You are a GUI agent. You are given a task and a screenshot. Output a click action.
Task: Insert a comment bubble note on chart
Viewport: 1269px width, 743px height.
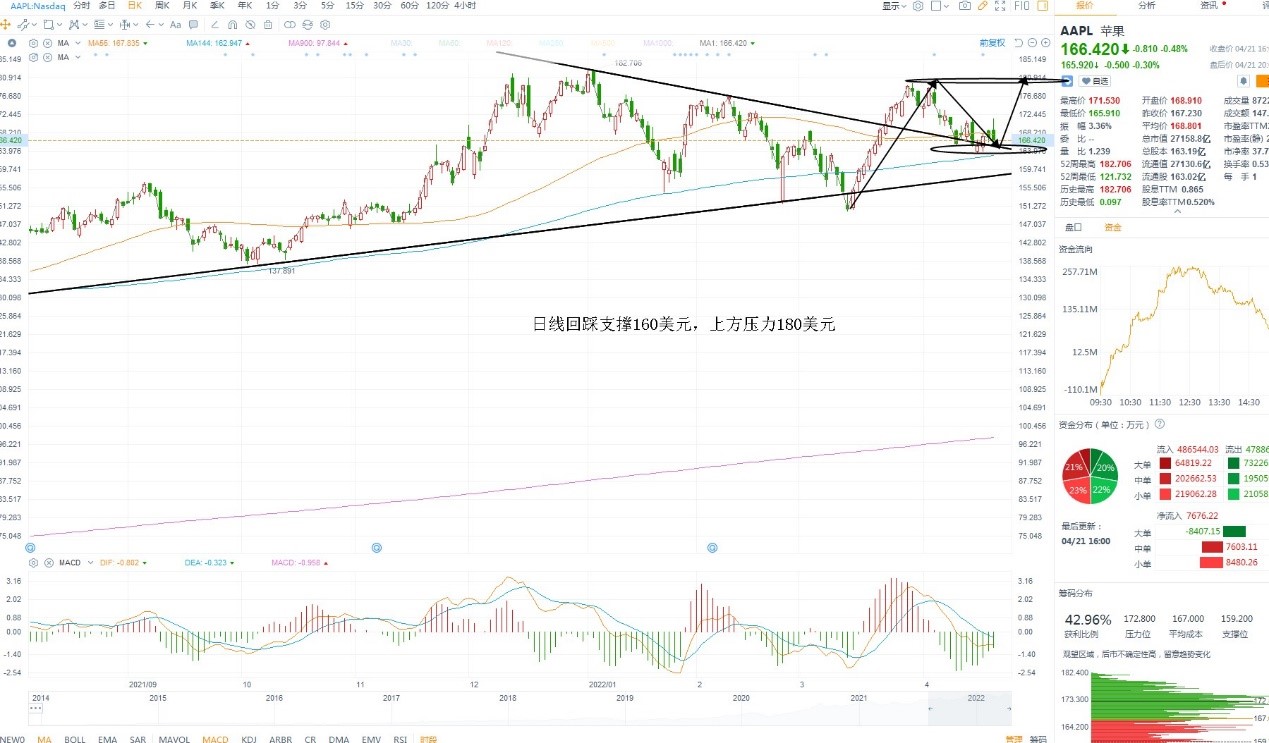193,24
